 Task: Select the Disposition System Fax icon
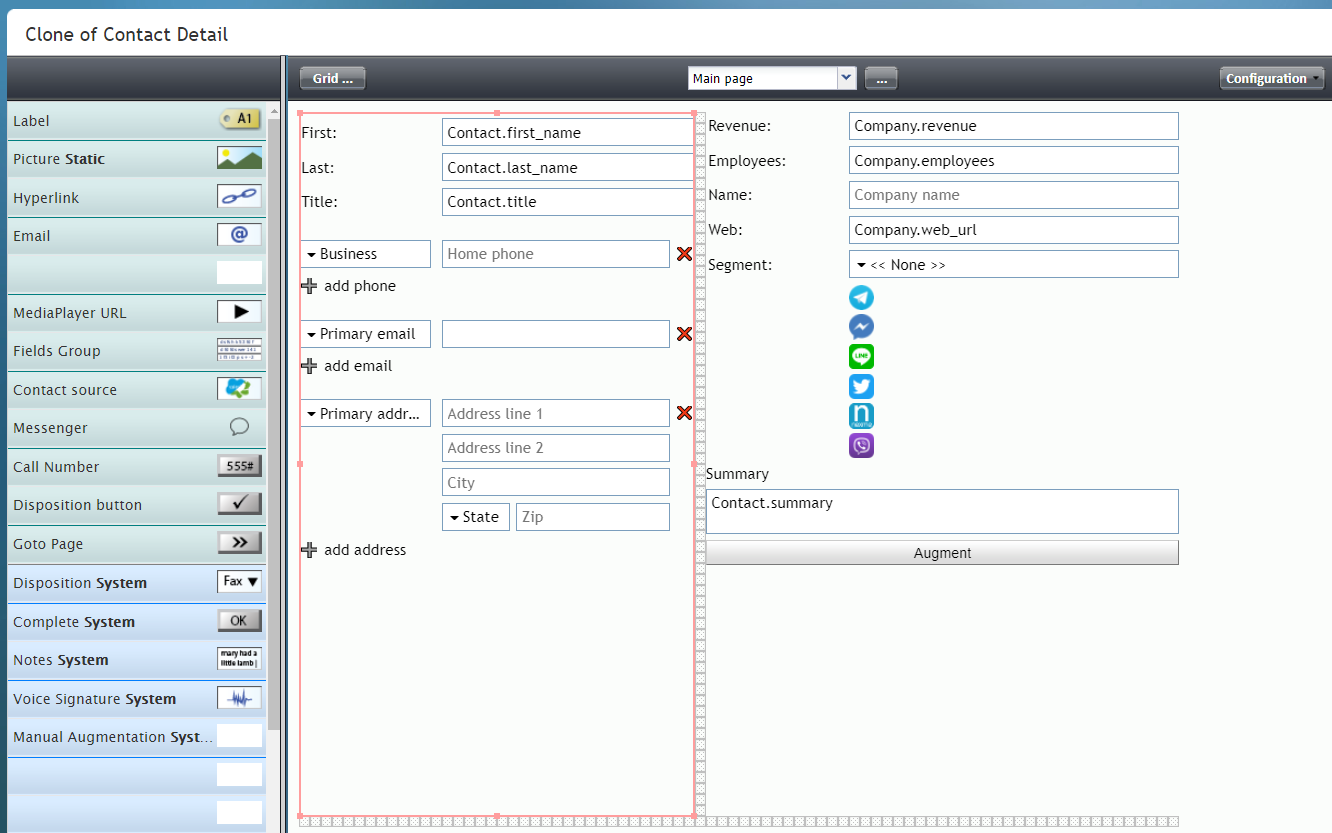coord(240,581)
